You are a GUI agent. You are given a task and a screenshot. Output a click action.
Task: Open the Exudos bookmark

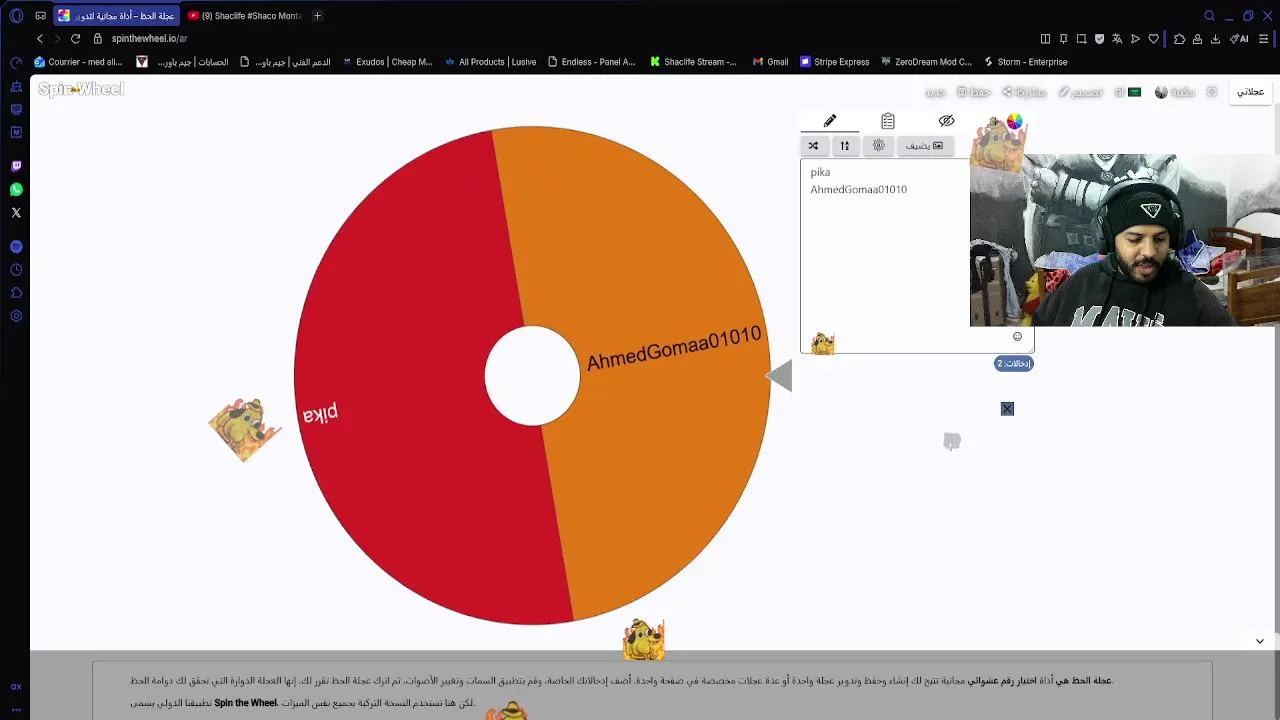(387, 62)
